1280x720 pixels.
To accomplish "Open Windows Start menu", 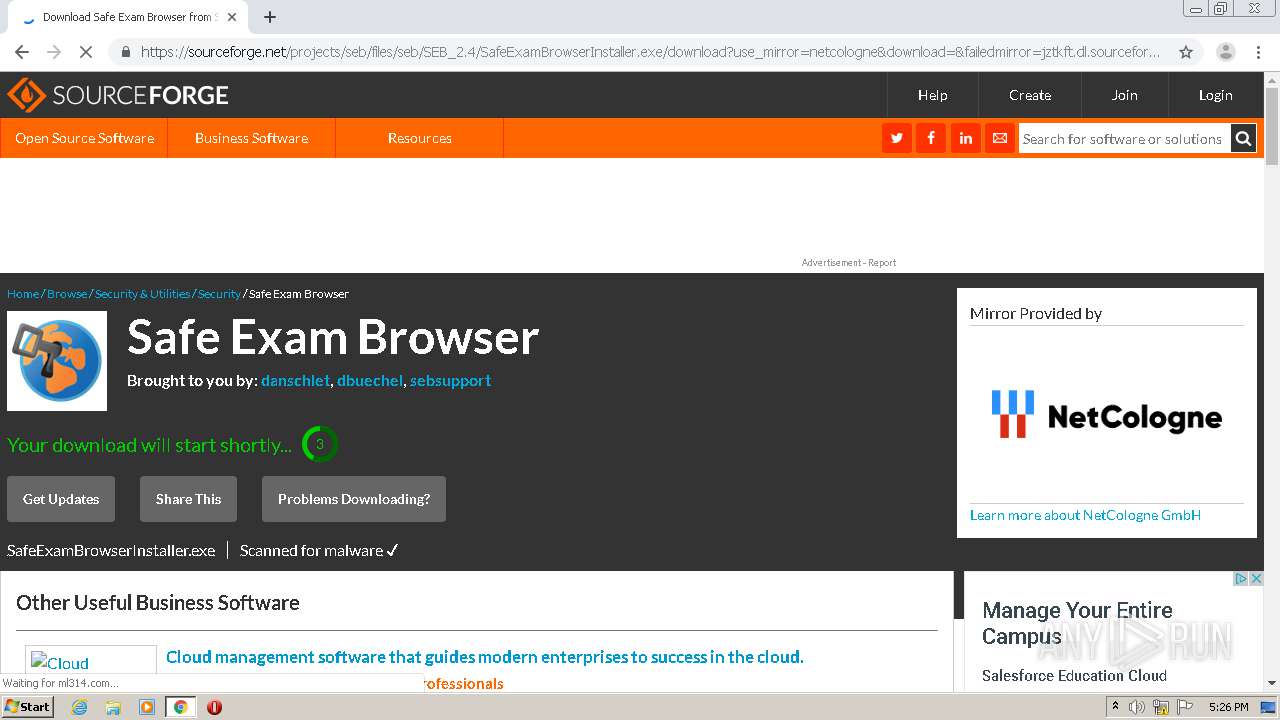I will pos(28,706).
